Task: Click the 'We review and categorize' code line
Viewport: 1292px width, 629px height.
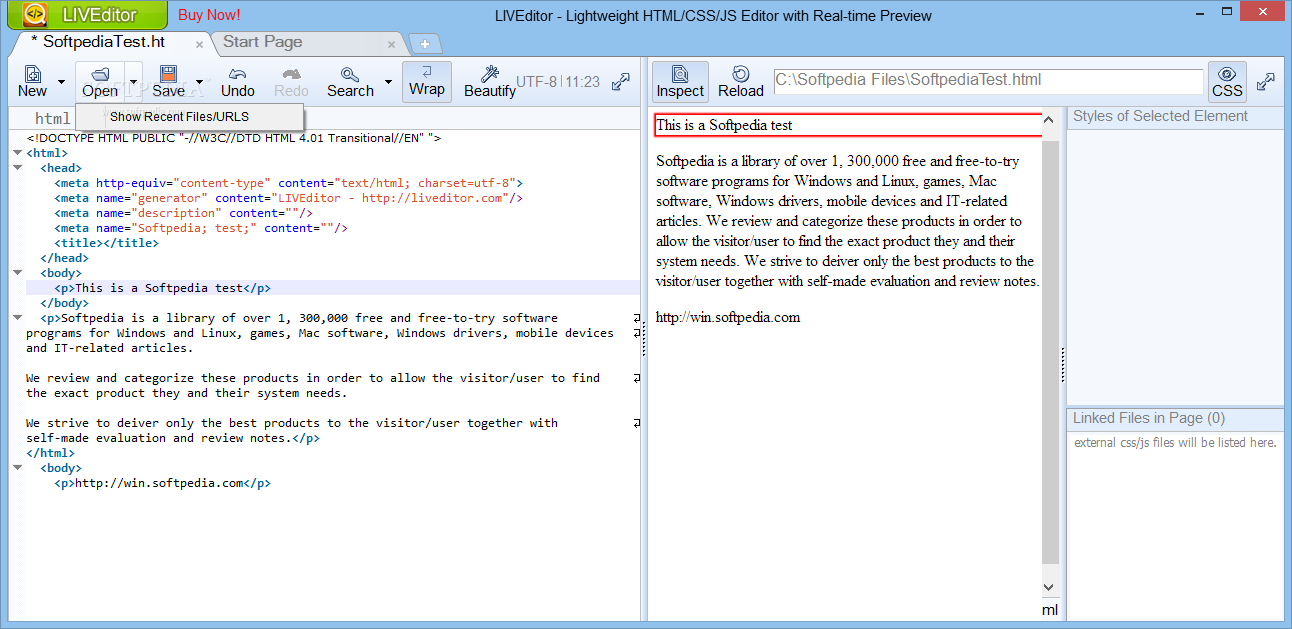Action: [313, 378]
